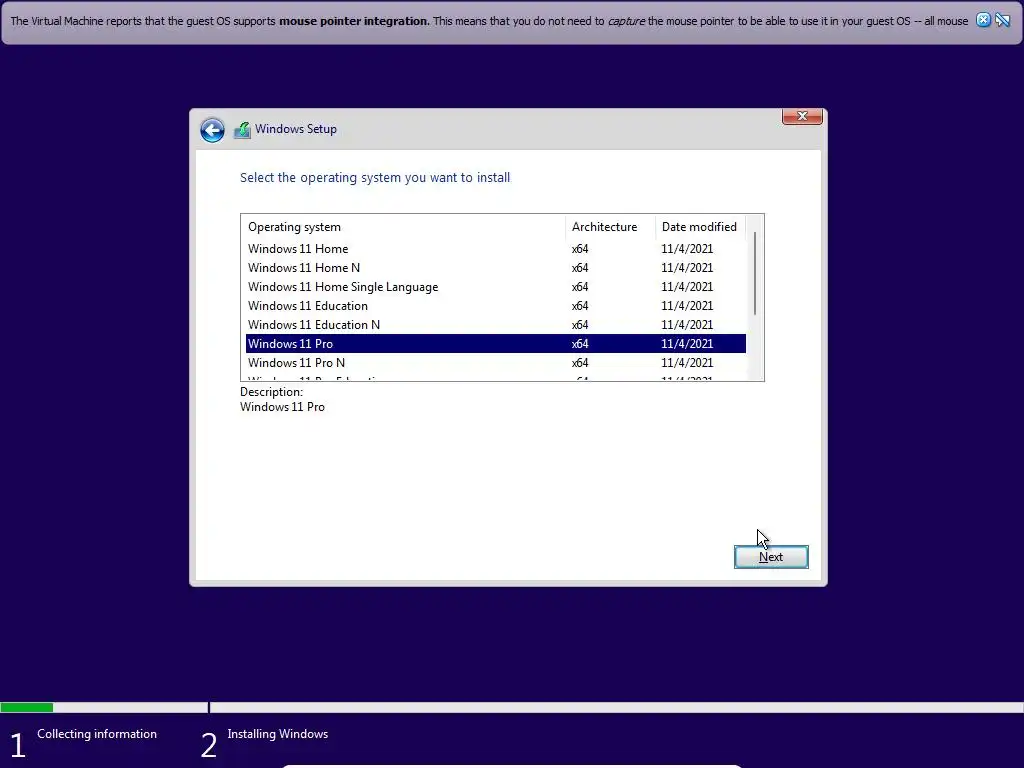Click the 11/4/2021 date for Windows 11 Pro N
Image resolution: width=1024 pixels, height=768 pixels.
click(x=687, y=362)
